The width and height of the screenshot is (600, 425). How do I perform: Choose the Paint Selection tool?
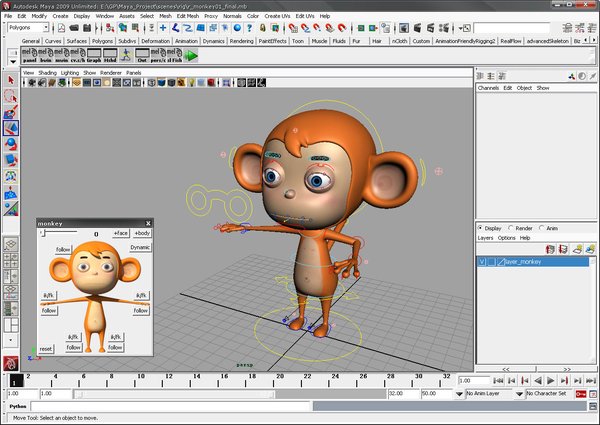point(11,112)
